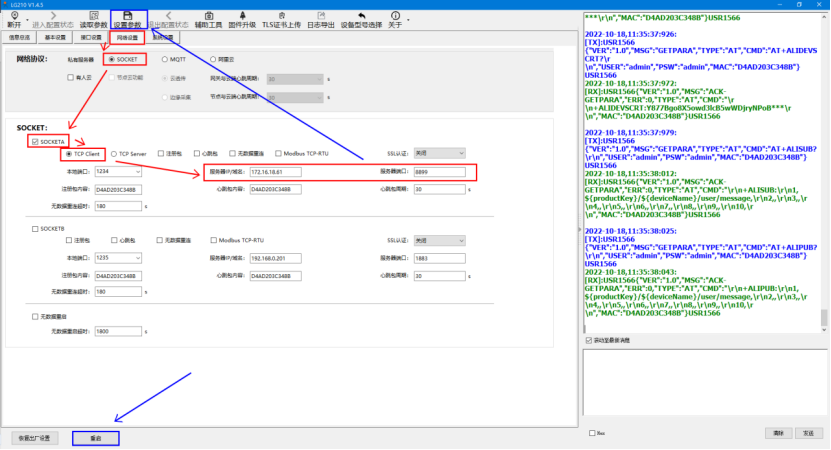Enable the SOCKETB checkbox
The image size is (831, 450).
(x=35, y=228)
